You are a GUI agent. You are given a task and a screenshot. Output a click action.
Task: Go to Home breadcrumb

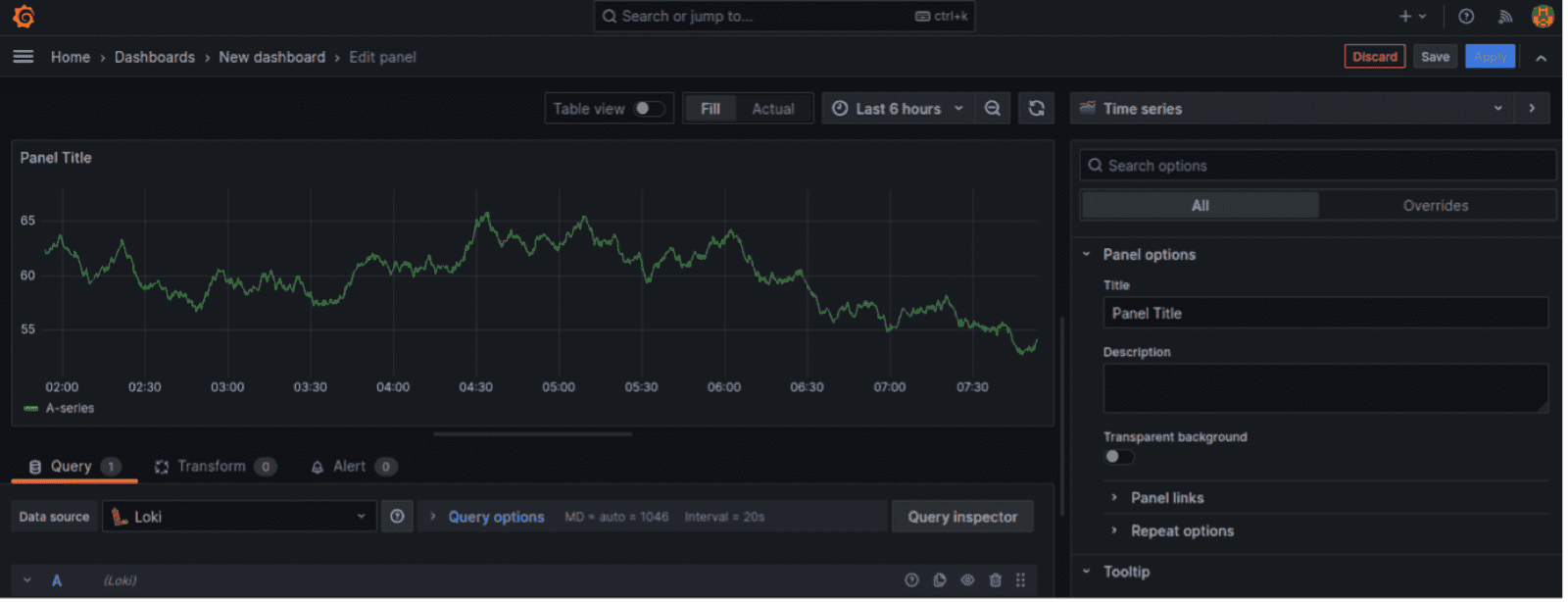coord(71,57)
